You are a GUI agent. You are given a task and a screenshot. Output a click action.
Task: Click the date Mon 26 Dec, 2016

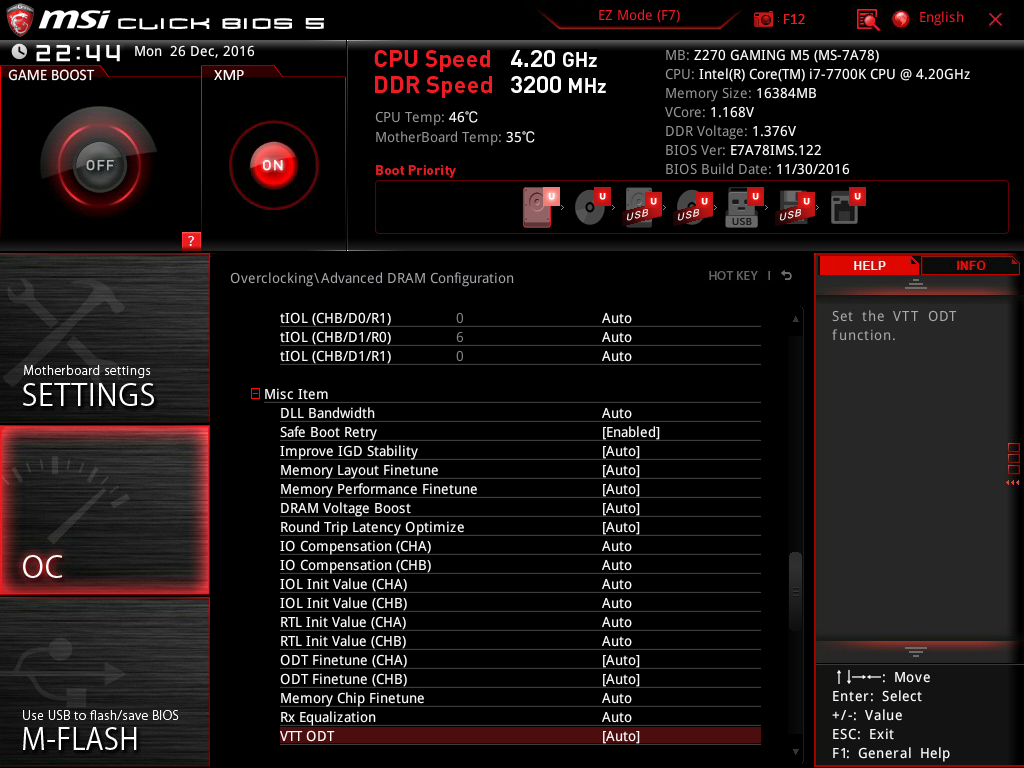point(194,51)
